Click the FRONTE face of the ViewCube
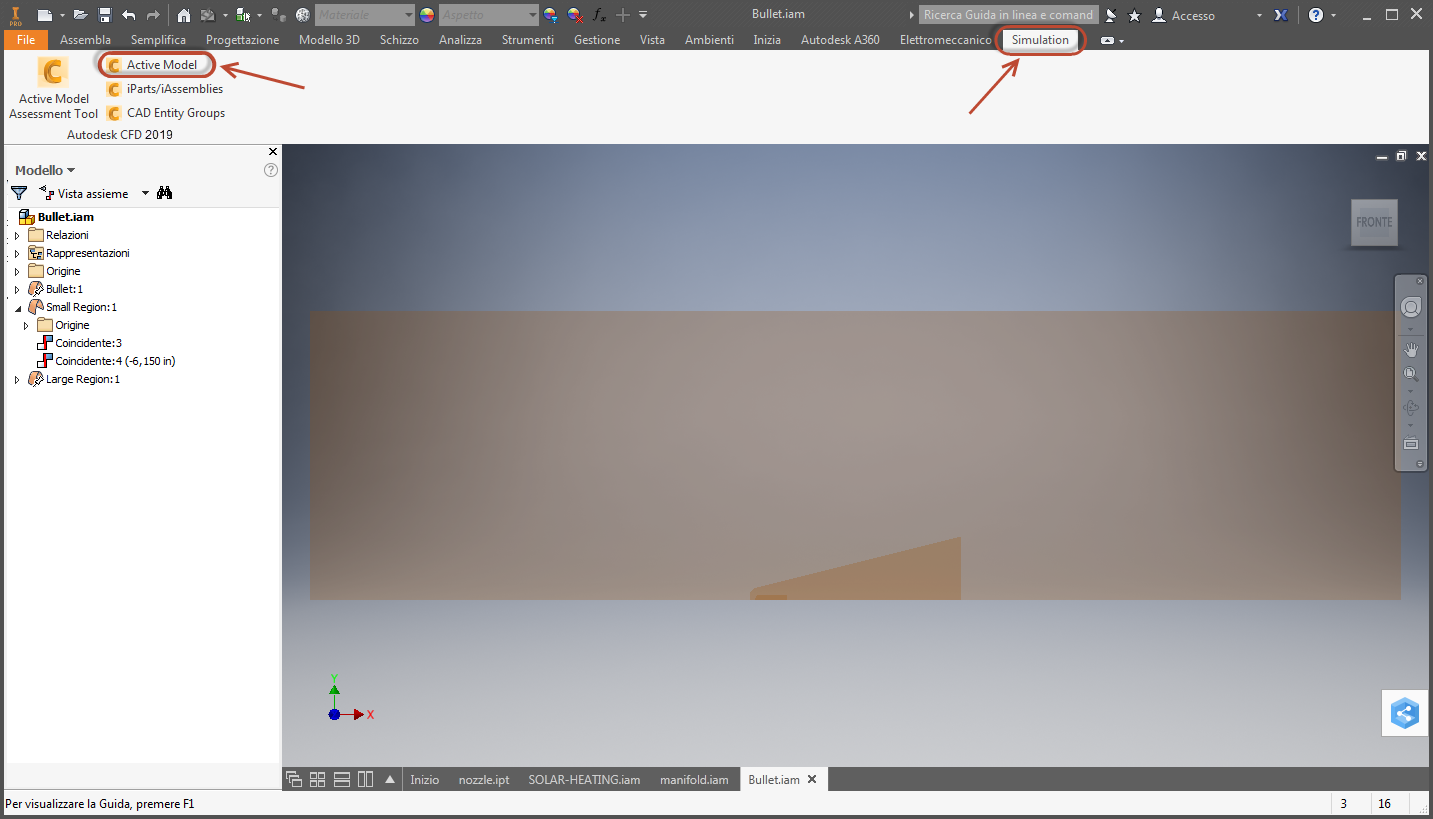1433x819 pixels. coord(1374,222)
